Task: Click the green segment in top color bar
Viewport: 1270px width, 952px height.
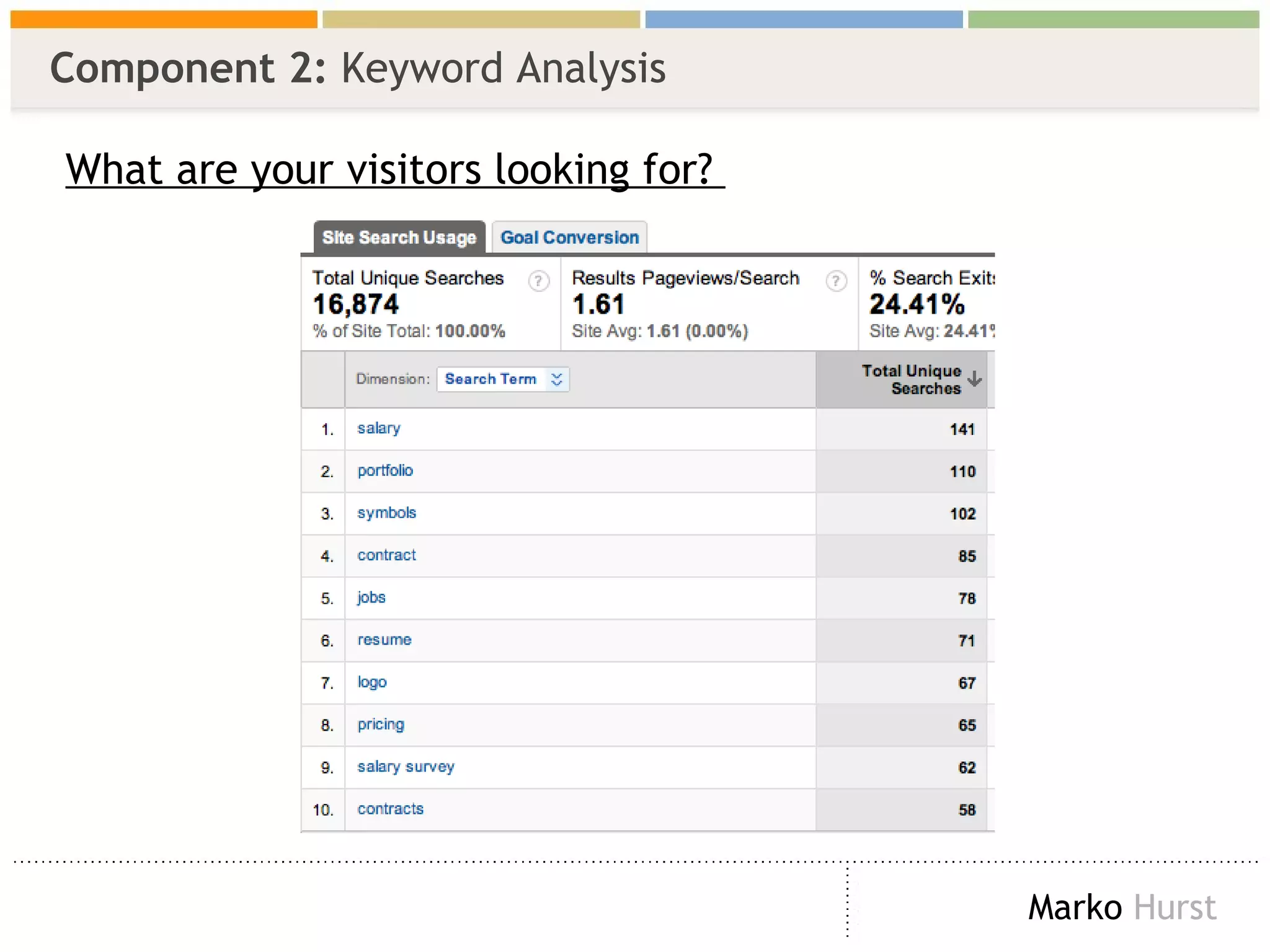Action: 1113,19
